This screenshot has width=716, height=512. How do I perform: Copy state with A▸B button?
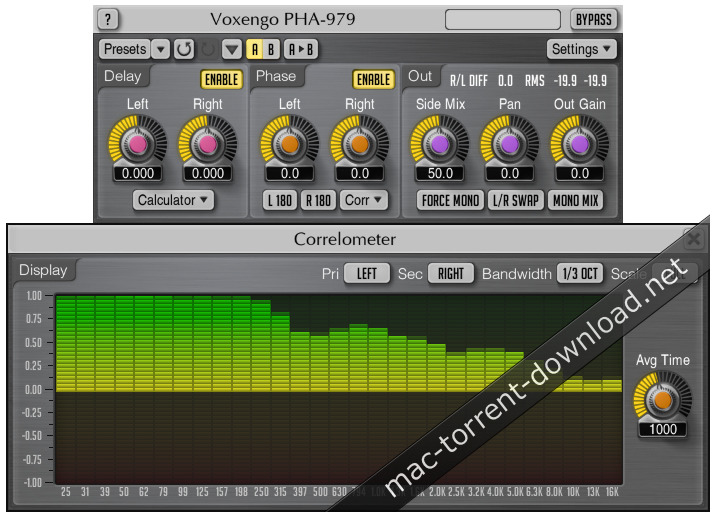pyautogui.click(x=301, y=49)
